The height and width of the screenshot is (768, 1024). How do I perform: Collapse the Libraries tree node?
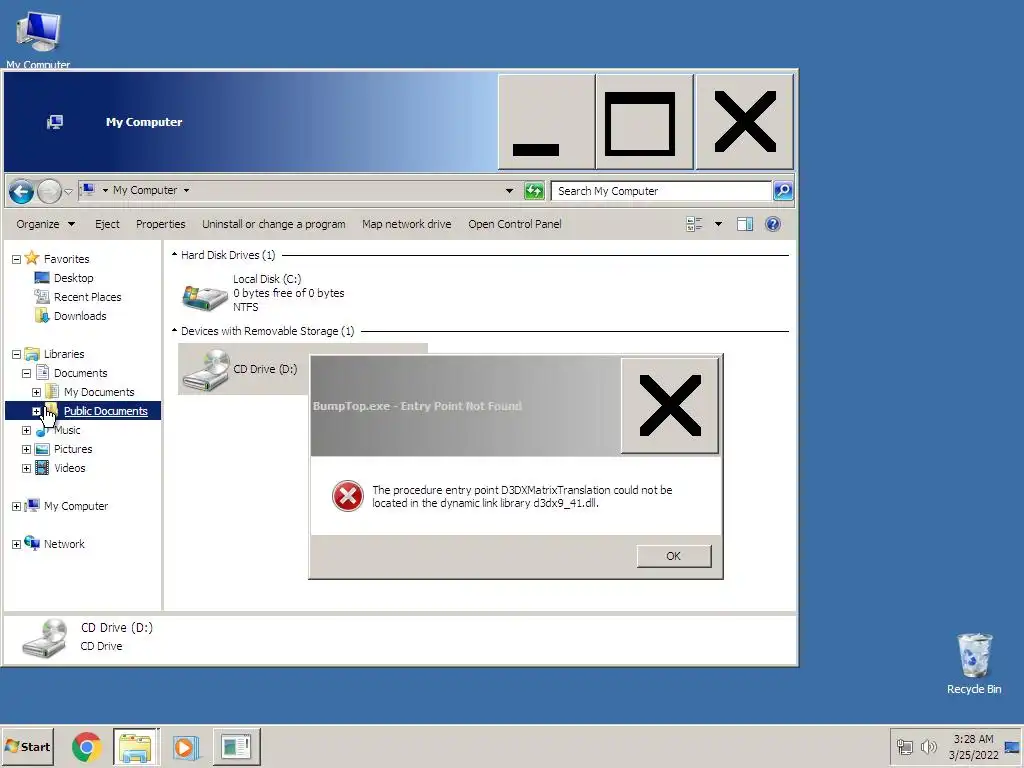click(x=16, y=355)
